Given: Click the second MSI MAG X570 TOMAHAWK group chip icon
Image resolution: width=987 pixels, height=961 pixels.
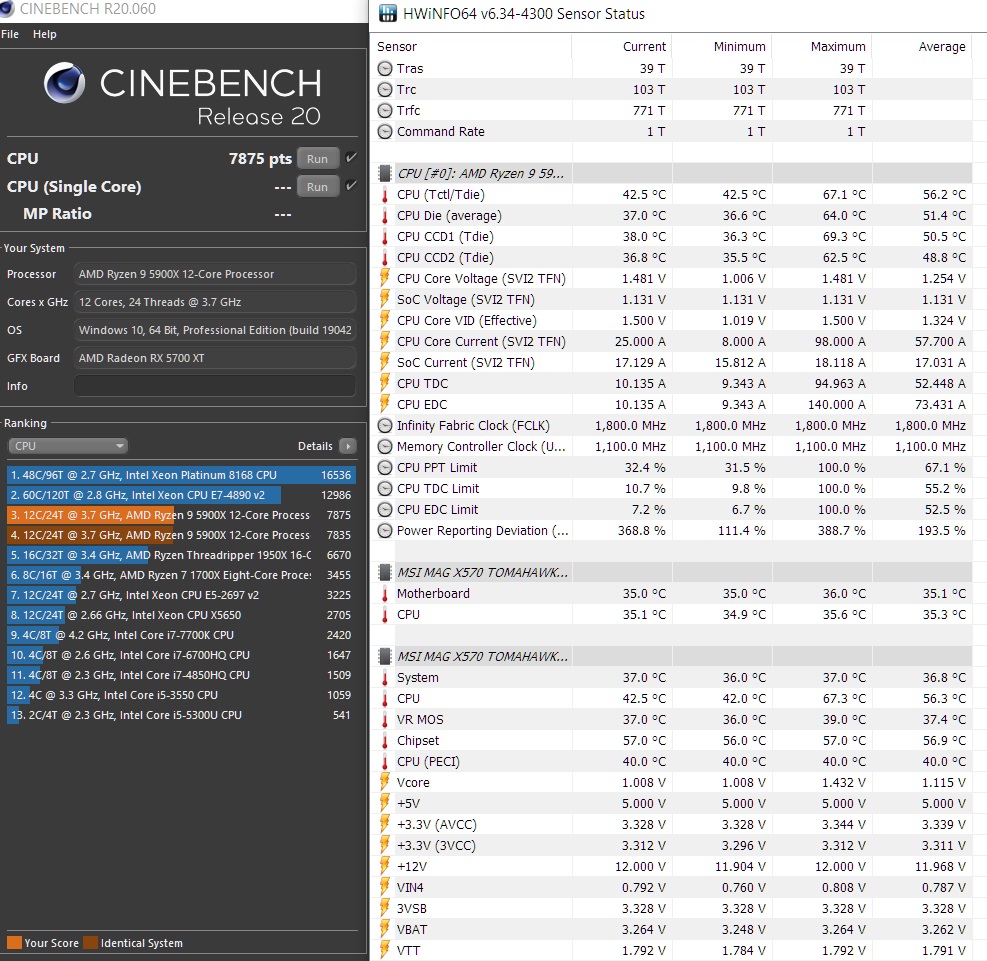Looking at the screenshot, I should tap(385, 656).
